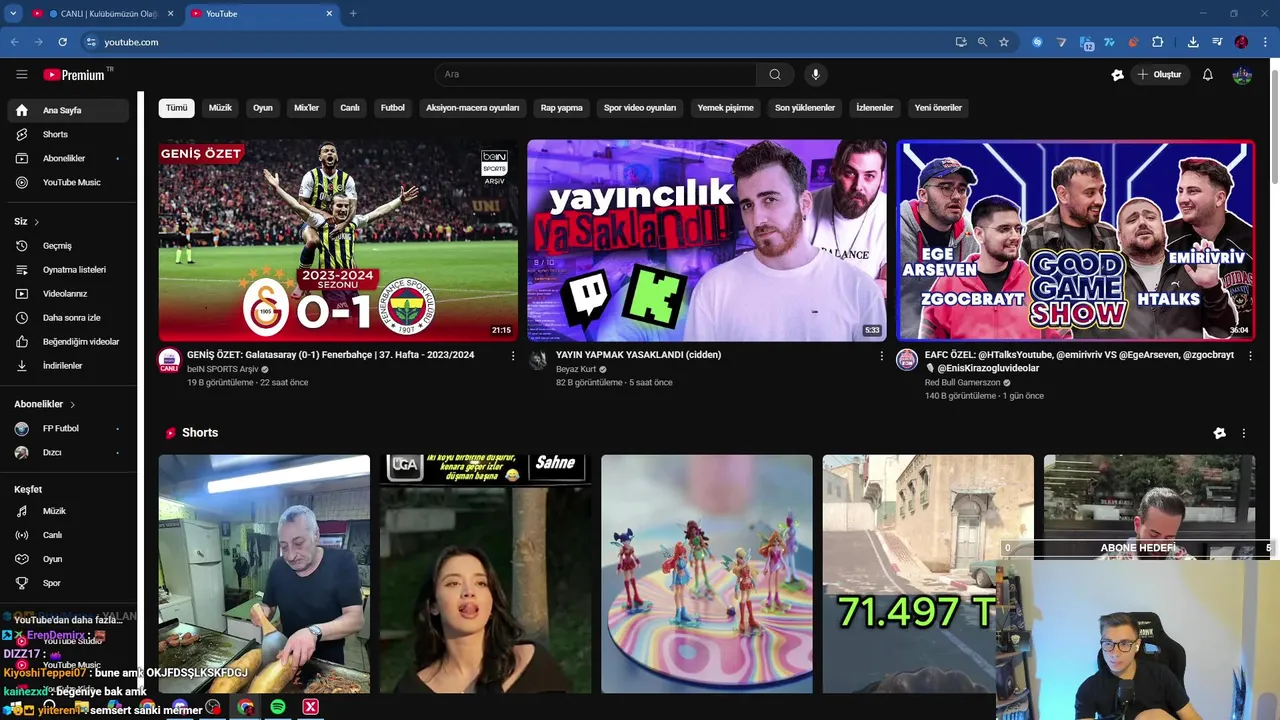Open the YouTube account avatar menu
Screen dimensions: 1280x720
point(1242,75)
